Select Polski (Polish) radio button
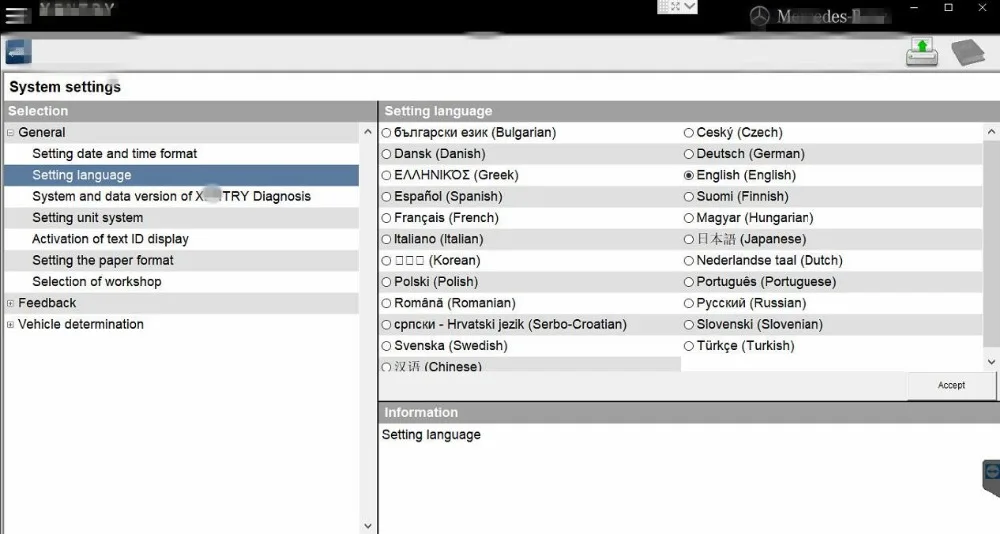This screenshot has width=1000, height=534. (386, 282)
